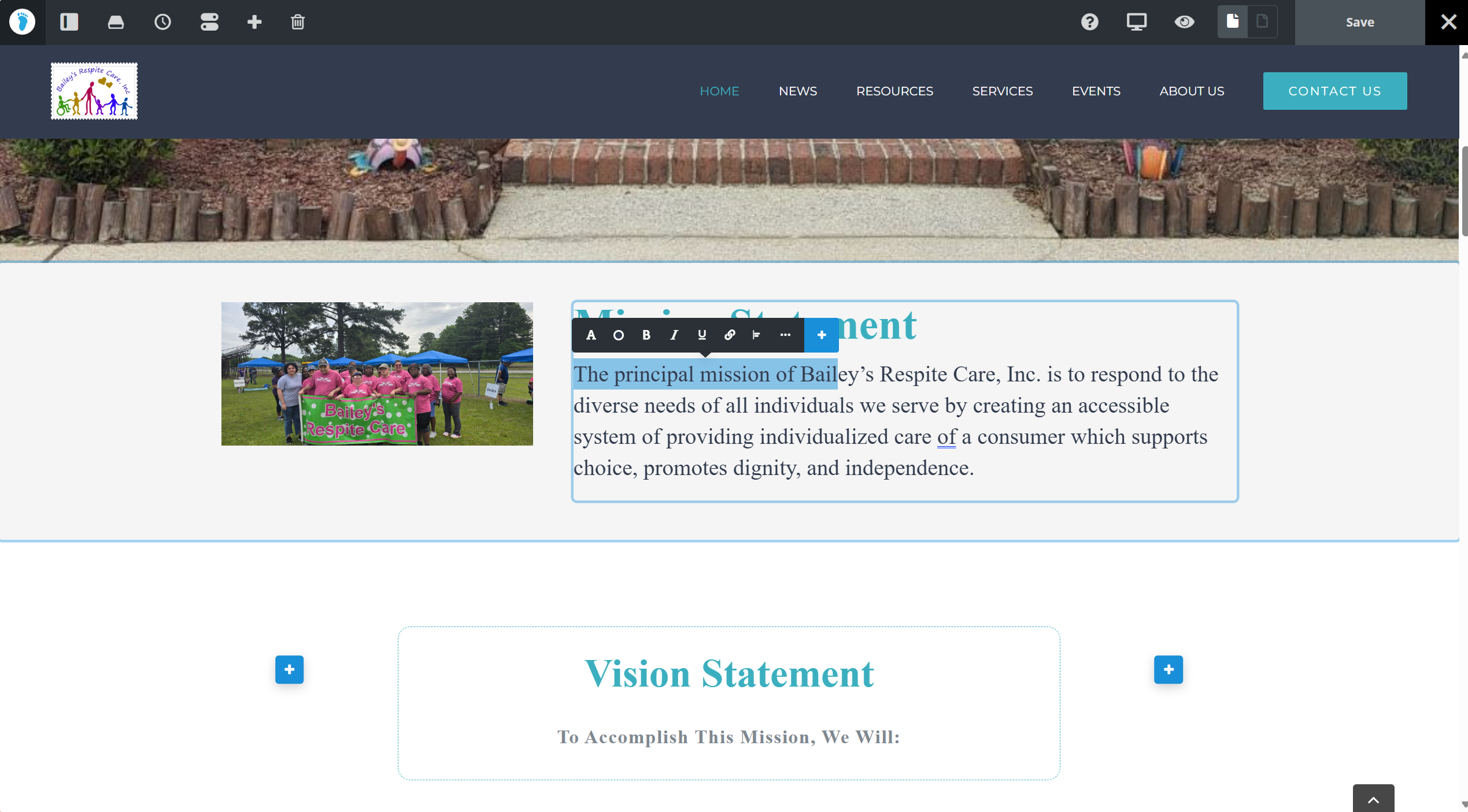
Task: Insert a link in selected text
Action: [730, 335]
